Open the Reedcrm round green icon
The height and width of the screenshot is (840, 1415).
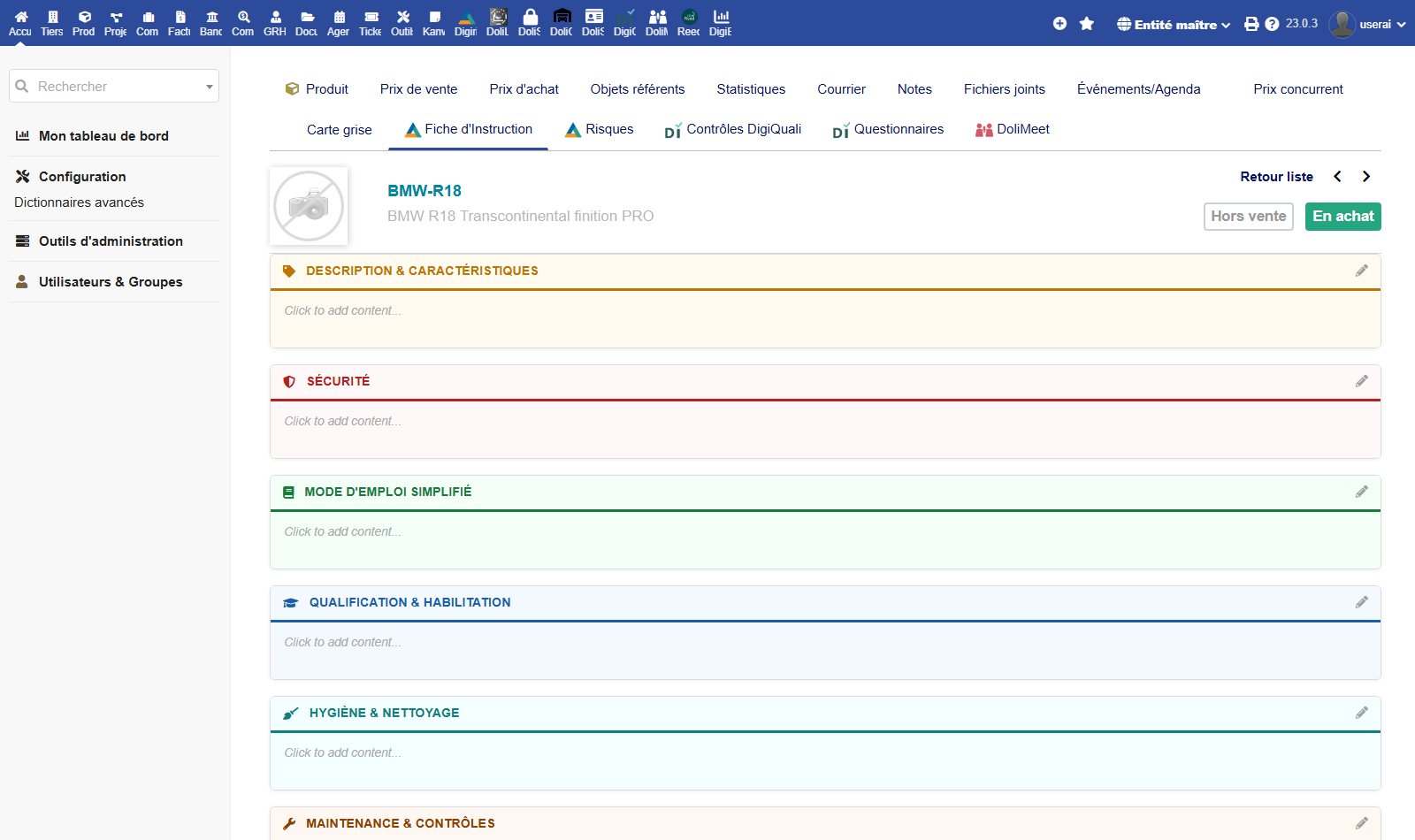(x=689, y=24)
